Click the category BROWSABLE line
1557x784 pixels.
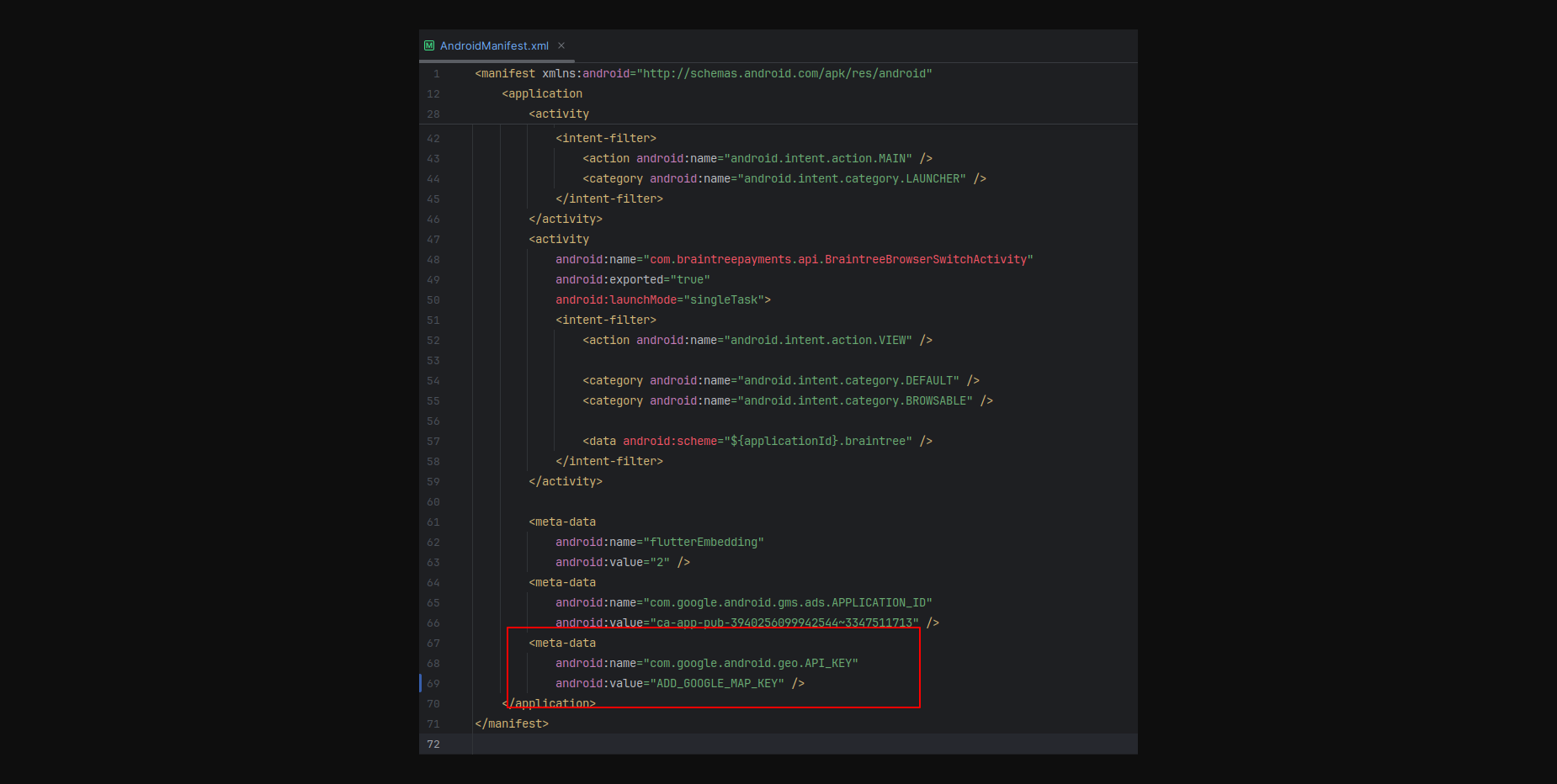788,401
